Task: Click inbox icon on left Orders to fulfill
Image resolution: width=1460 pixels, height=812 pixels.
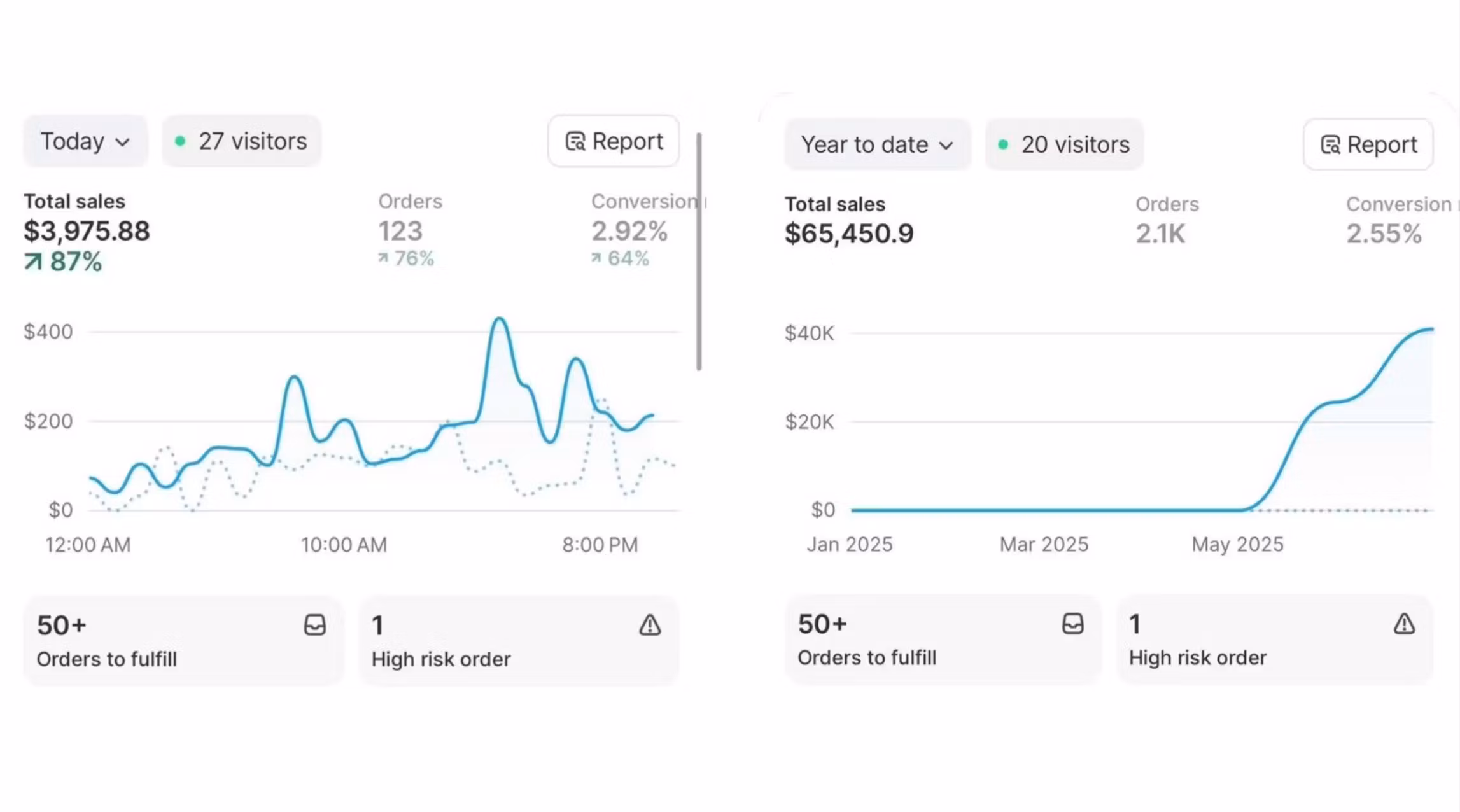Action: (x=314, y=625)
